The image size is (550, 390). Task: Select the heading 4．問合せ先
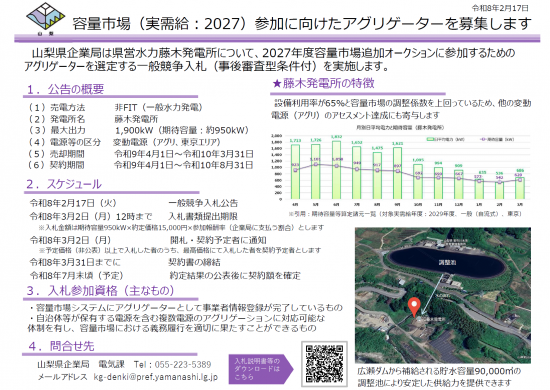(61, 346)
